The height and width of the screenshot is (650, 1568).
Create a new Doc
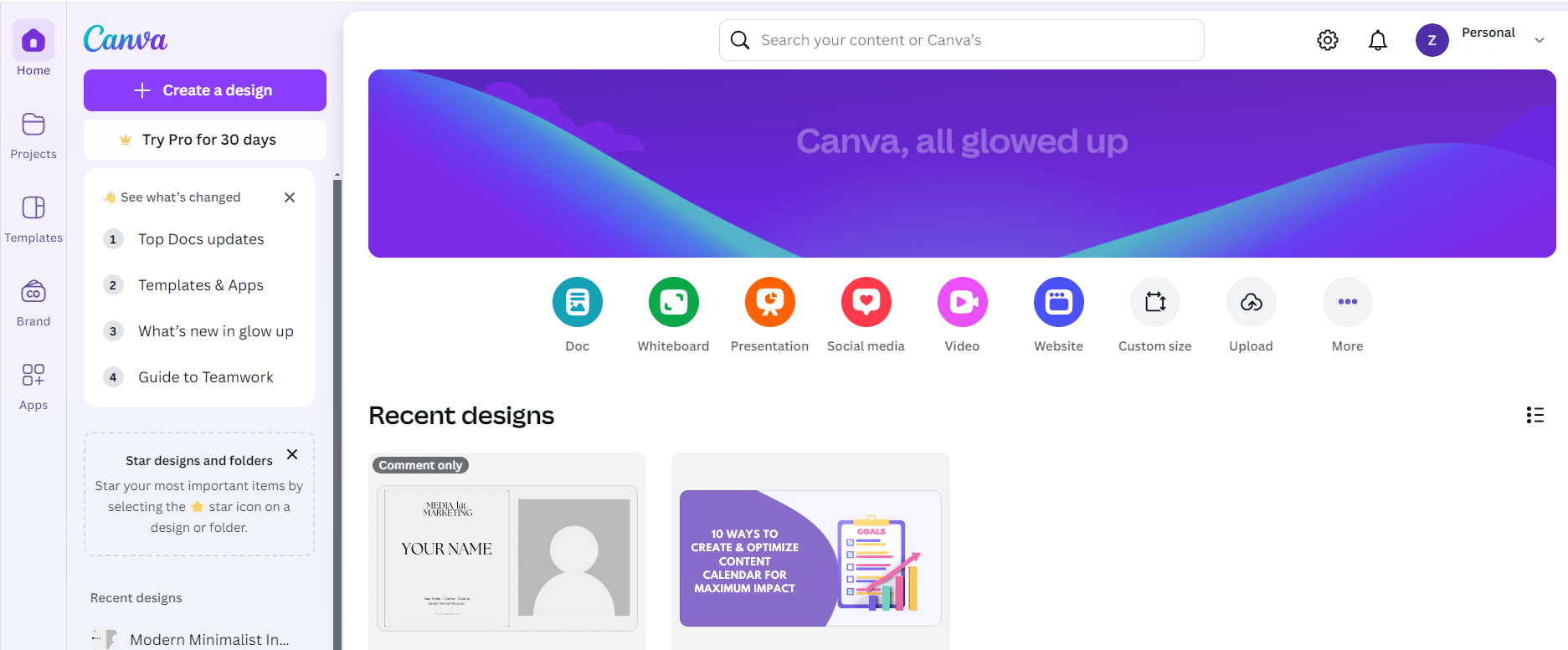(x=578, y=302)
